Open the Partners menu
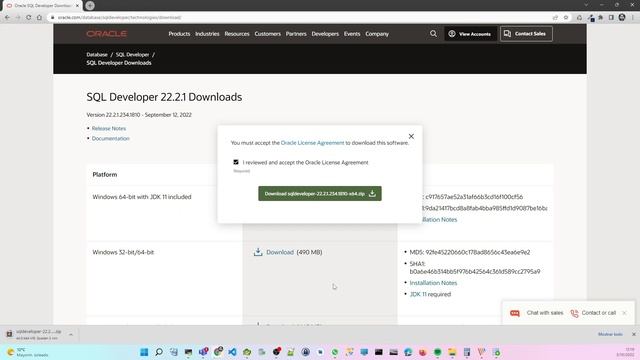Viewport: 640px width, 360px height. (296, 34)
